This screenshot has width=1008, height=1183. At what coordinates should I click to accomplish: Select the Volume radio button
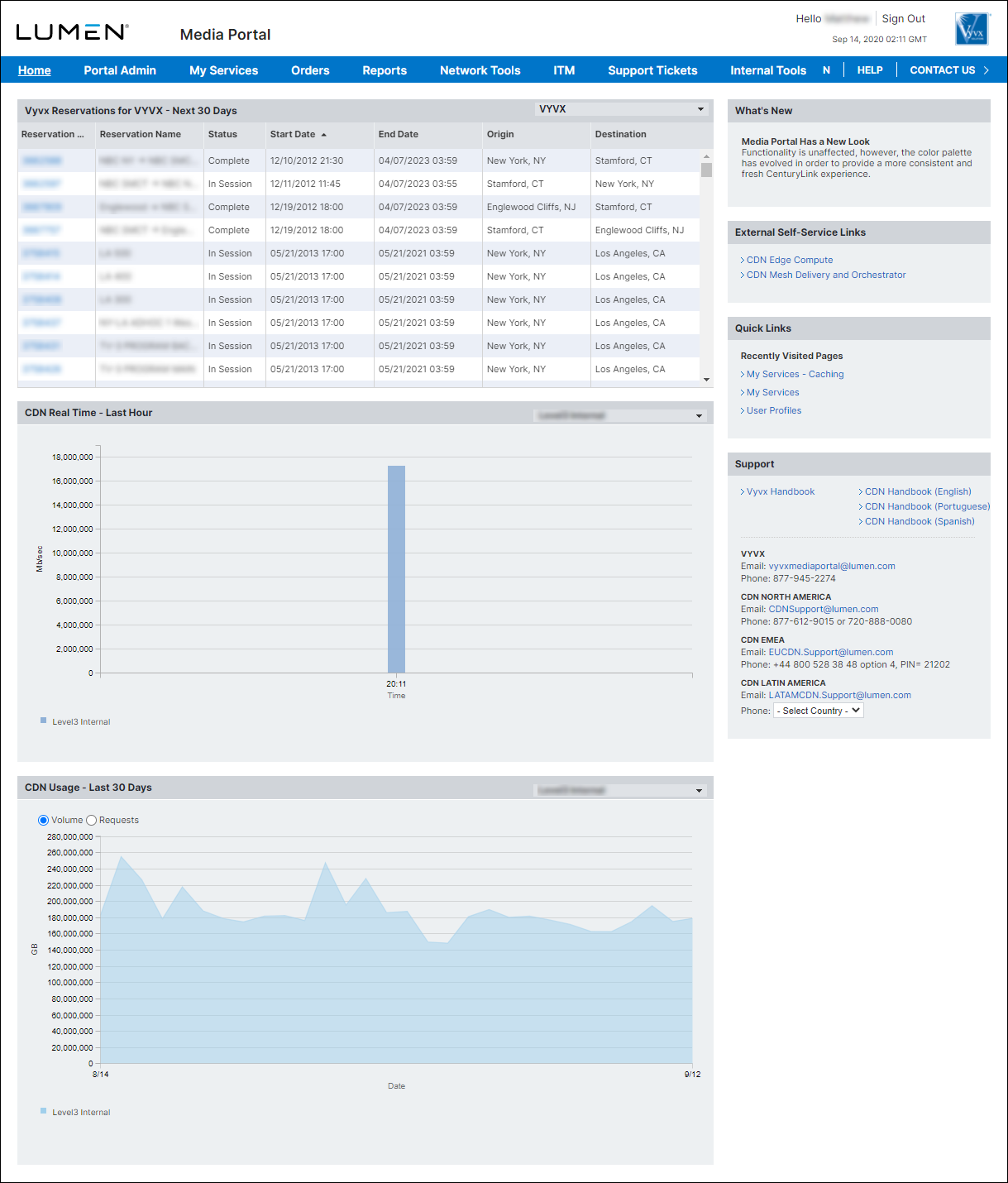pos(44,820)
